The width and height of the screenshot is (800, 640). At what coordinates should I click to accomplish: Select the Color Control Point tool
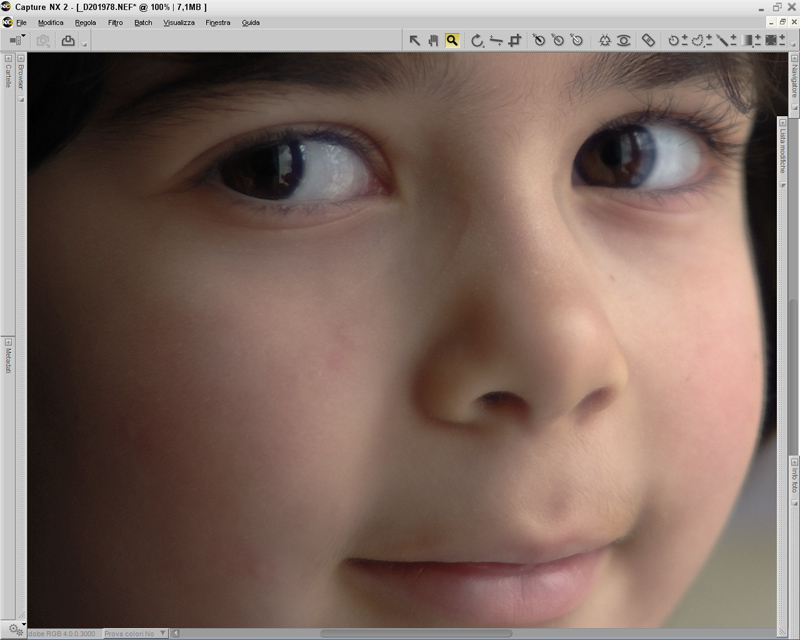click(605, 40)
